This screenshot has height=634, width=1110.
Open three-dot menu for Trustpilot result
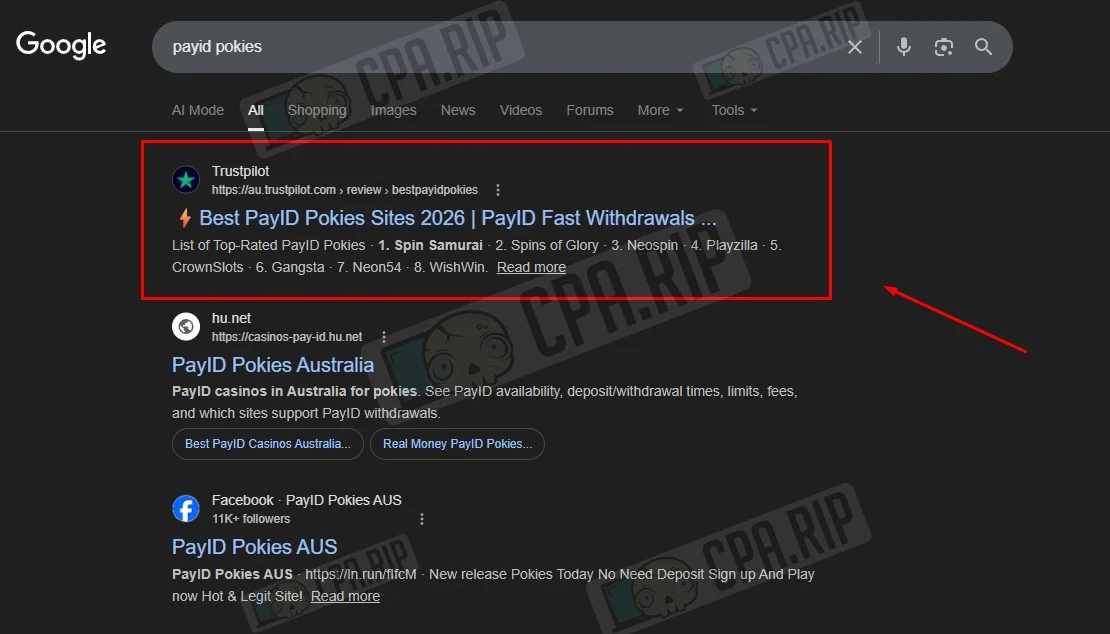[498, 190]
